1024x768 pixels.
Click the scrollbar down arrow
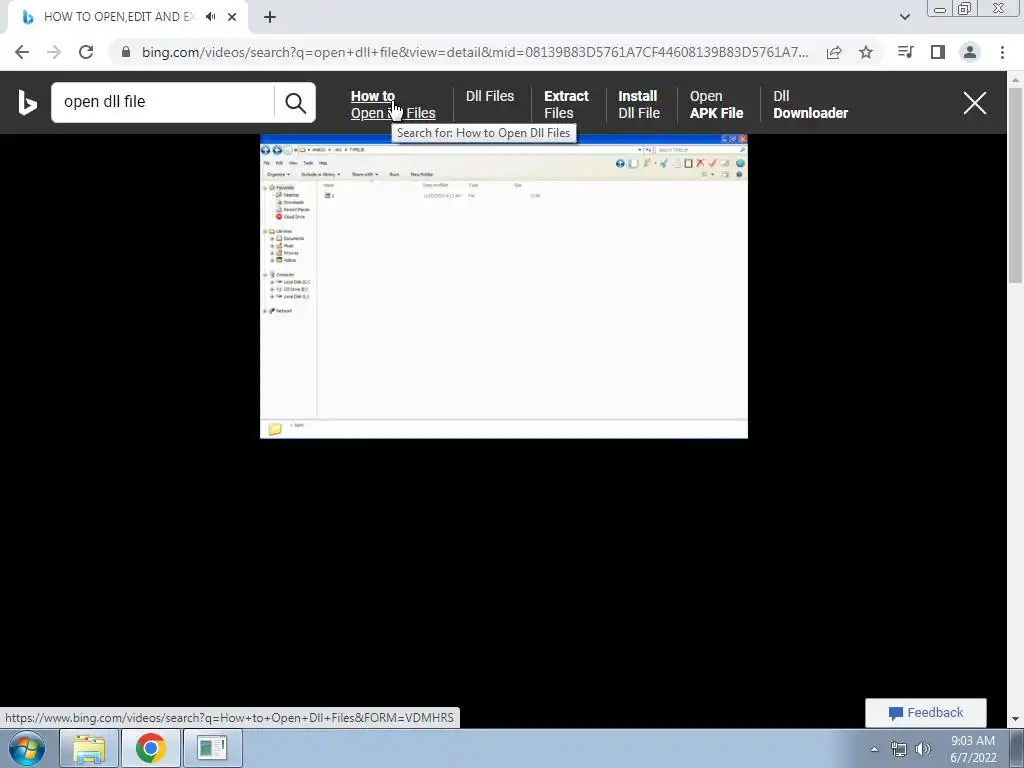click(x=1015, y=719)
